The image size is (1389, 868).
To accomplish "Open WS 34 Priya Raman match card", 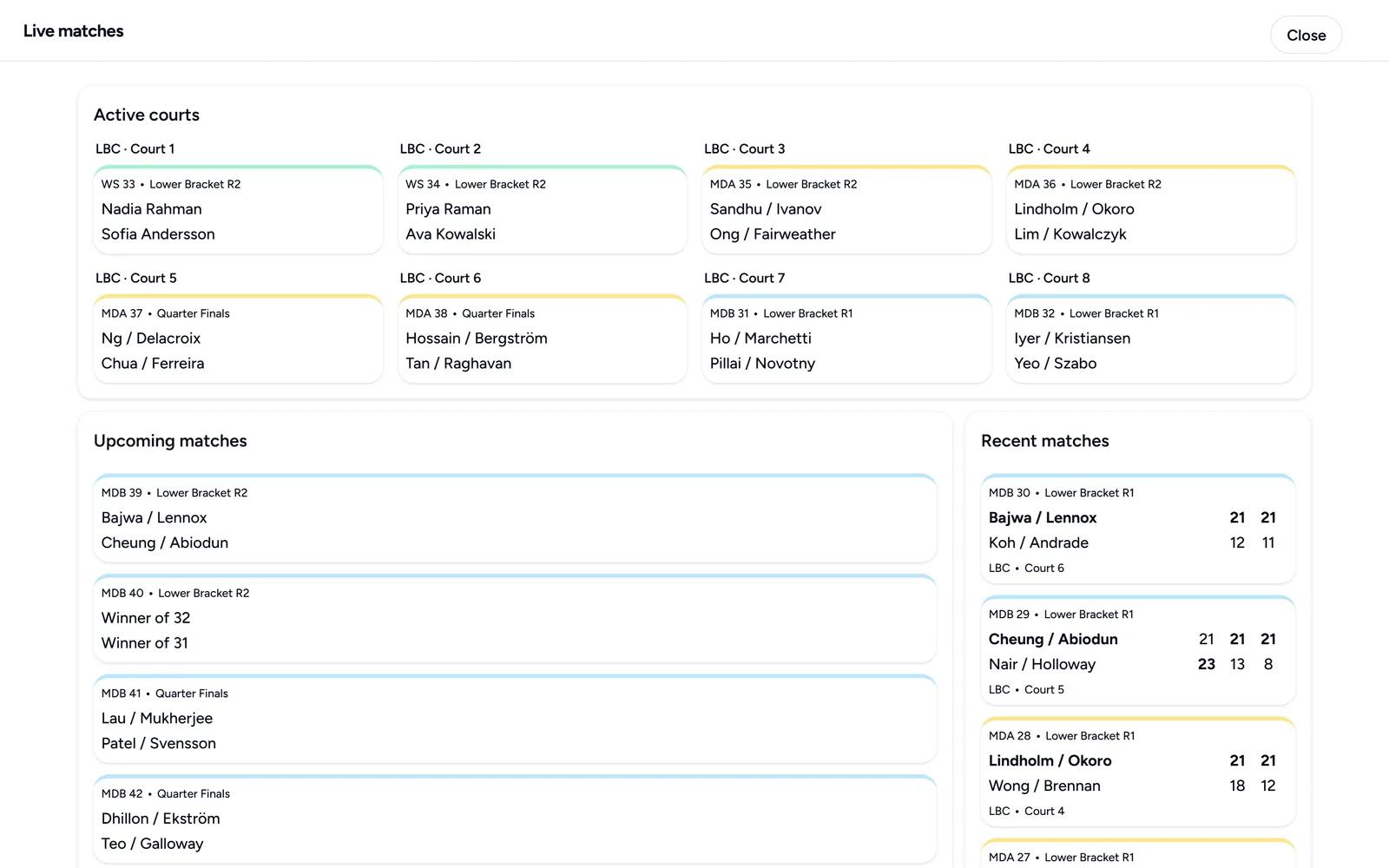I will click(543, 209).
